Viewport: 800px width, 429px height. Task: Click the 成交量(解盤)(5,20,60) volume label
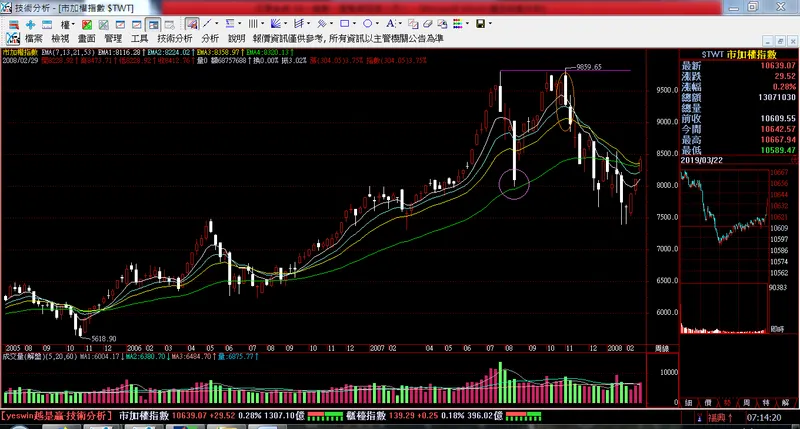[40, 356]
